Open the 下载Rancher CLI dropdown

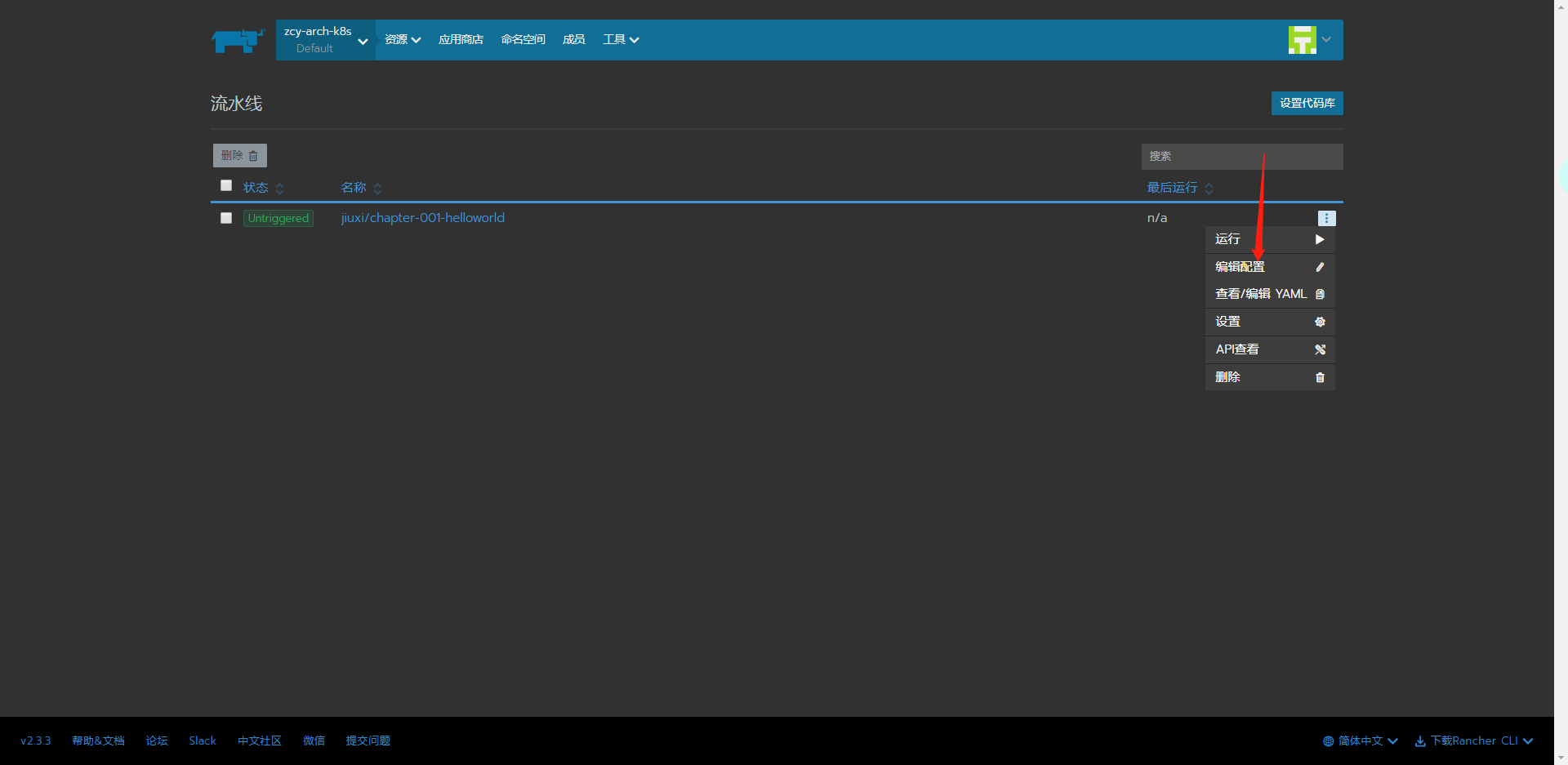click(1474, 741)
